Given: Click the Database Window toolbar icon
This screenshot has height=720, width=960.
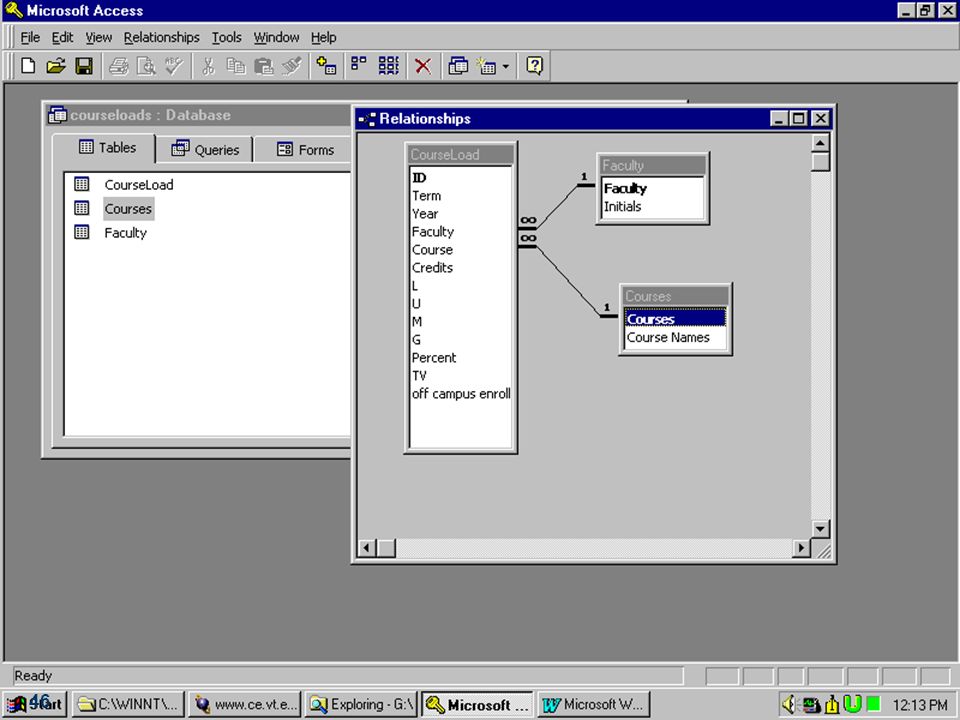Looking at the screenshot, I should [x=457, y=66].
